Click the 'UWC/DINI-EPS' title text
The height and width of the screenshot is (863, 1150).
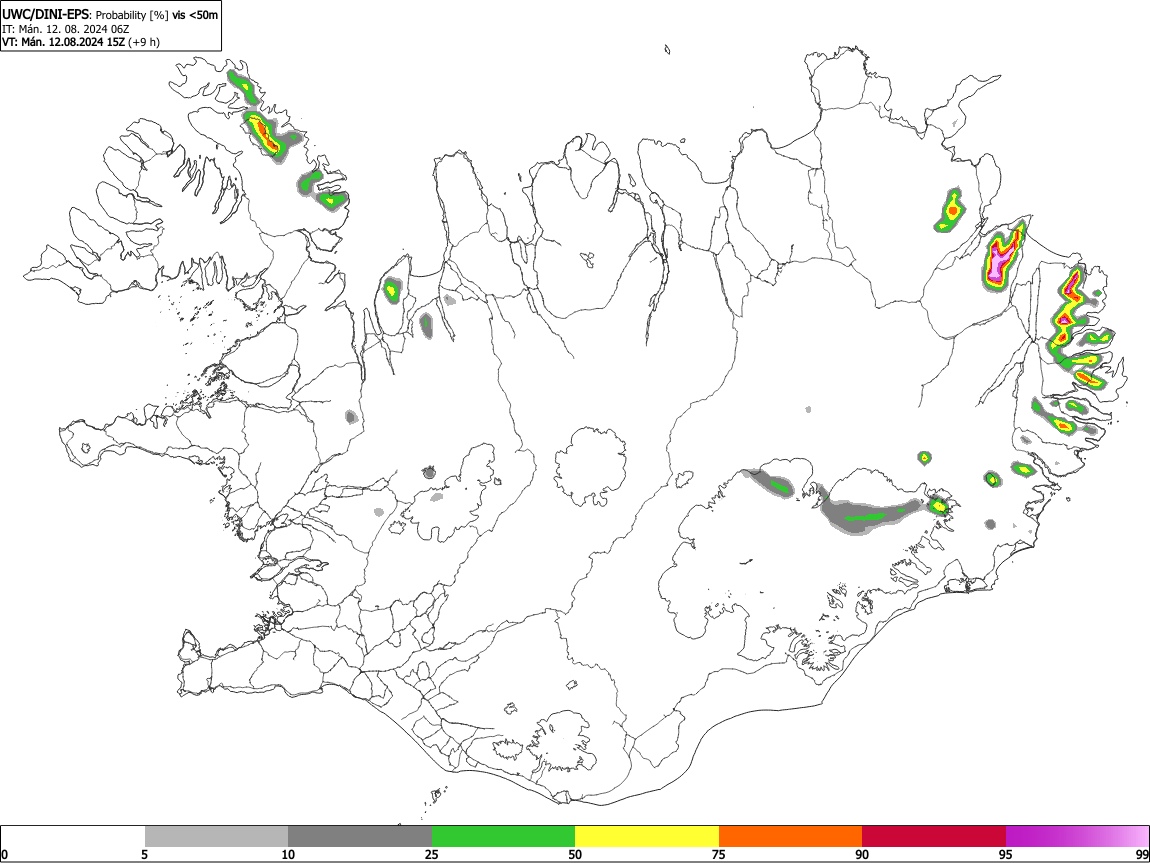click(x=45, y=15)
